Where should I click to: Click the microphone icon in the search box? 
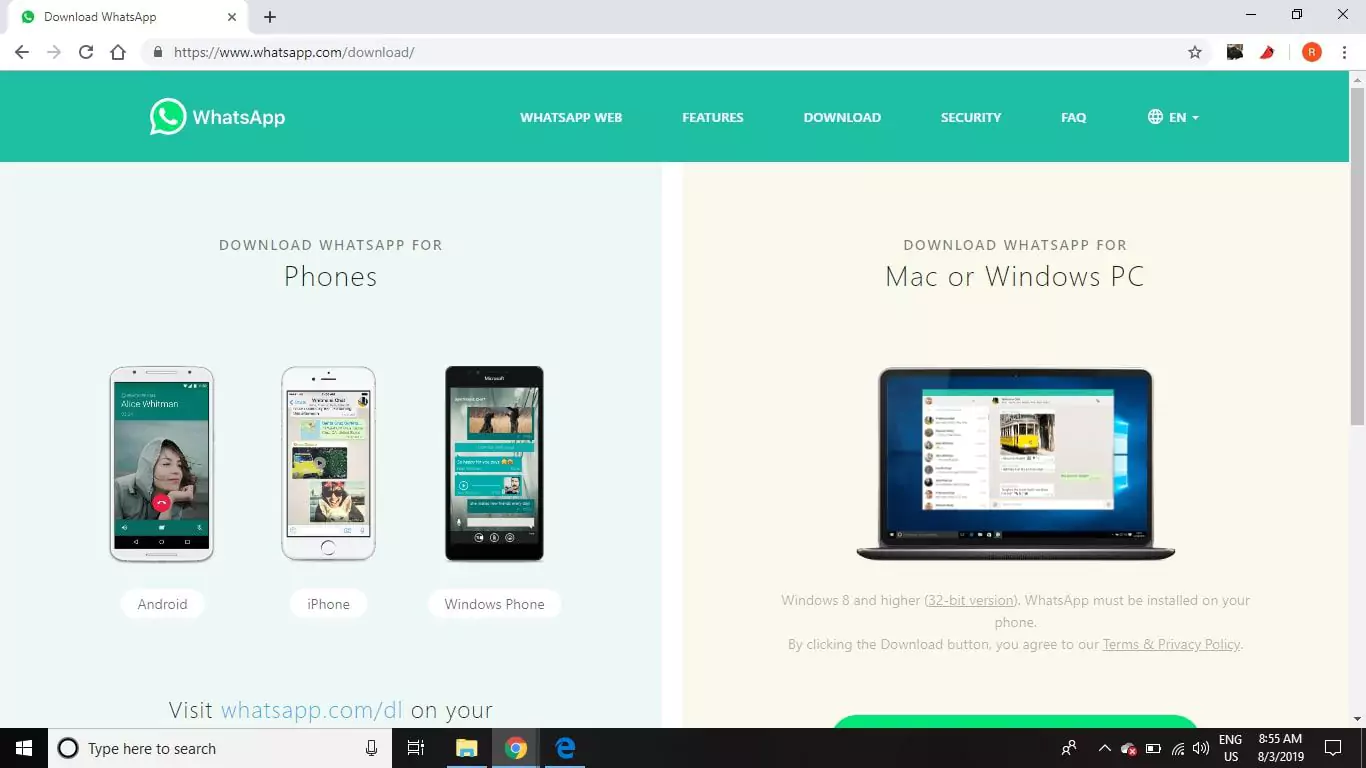click(x=371, y=748)
